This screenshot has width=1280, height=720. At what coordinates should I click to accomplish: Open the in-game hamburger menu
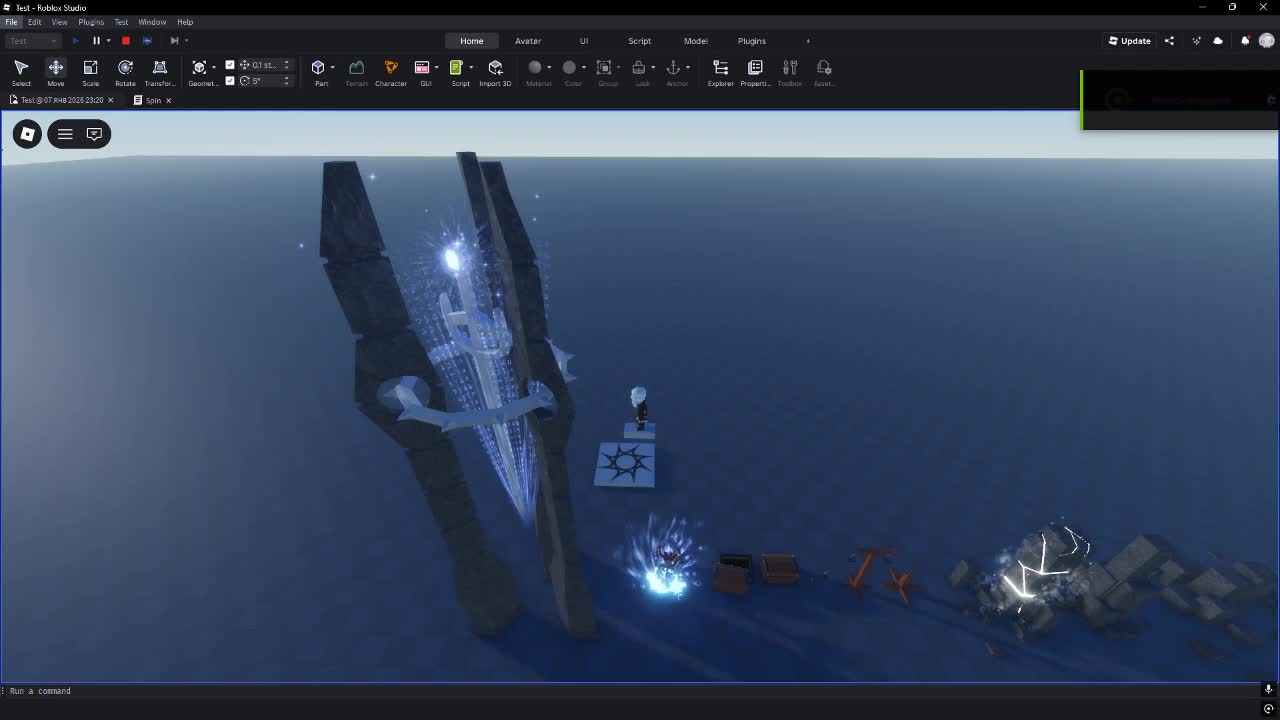65,134
